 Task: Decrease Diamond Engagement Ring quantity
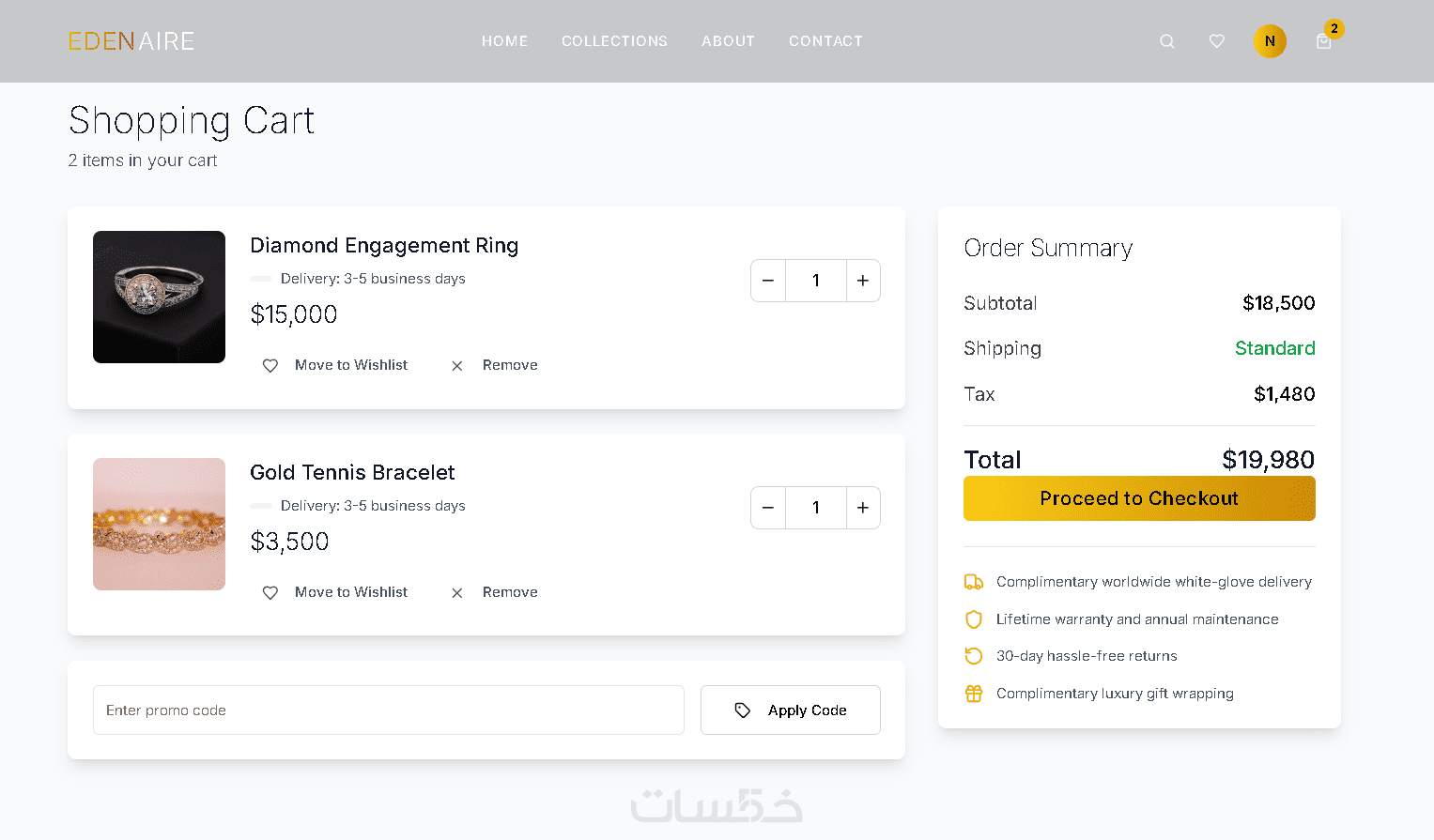click(768, 281)
